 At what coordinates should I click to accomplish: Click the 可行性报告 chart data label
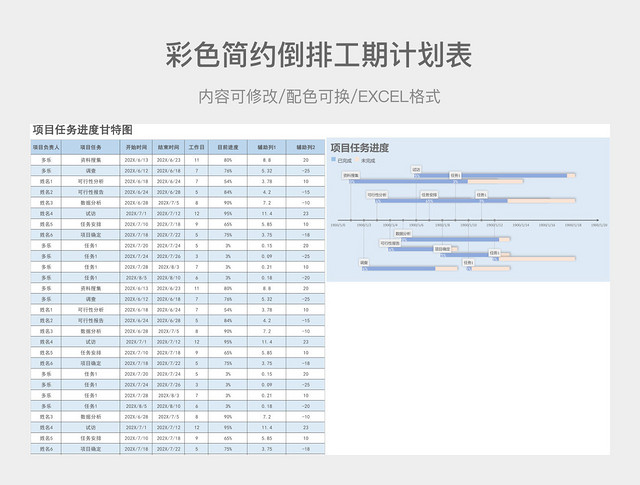click(x=390, y=243)
